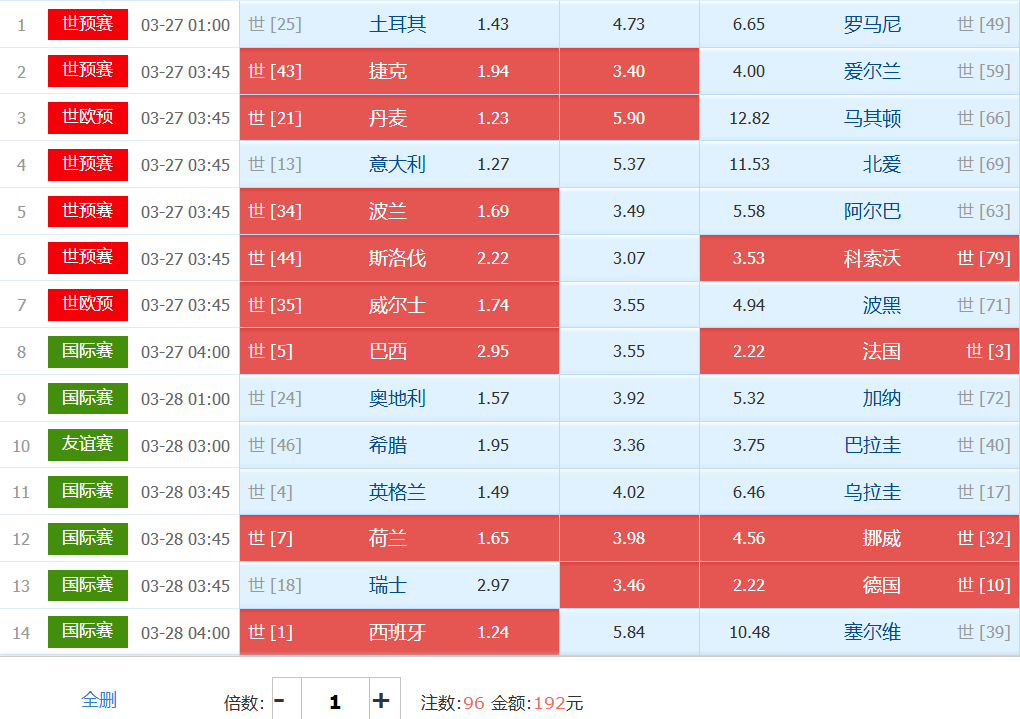1020x719 pixels.
Task: Click the 倍数 multiplier input field
Action: pyautogui.click(x=334, y=701)
